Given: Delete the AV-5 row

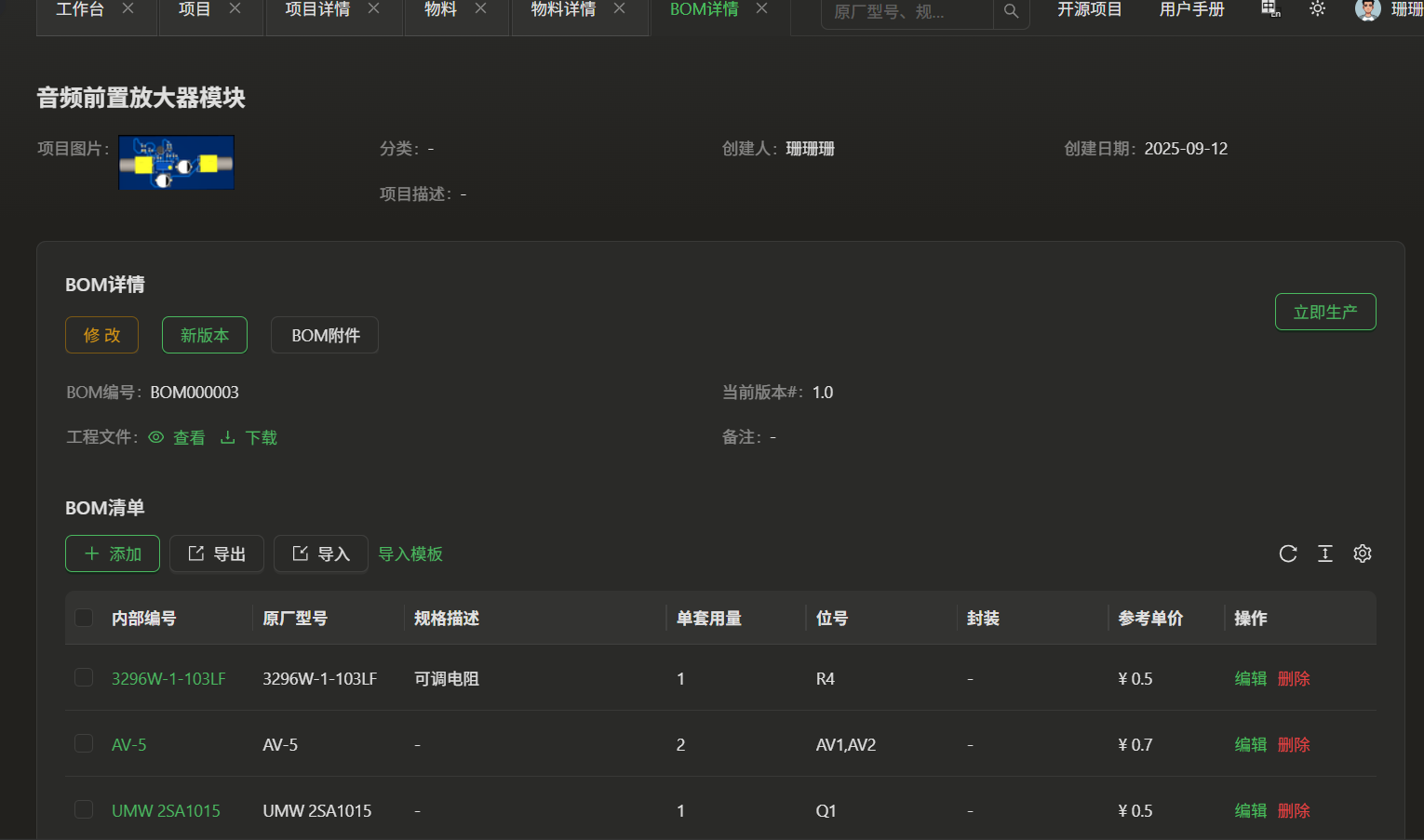Looking at the screenshot, I should 1294,745.
